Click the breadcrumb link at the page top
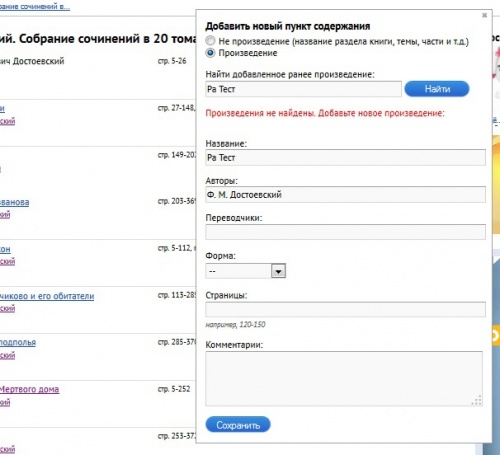500x455 pixels. [x=35, y=6]
